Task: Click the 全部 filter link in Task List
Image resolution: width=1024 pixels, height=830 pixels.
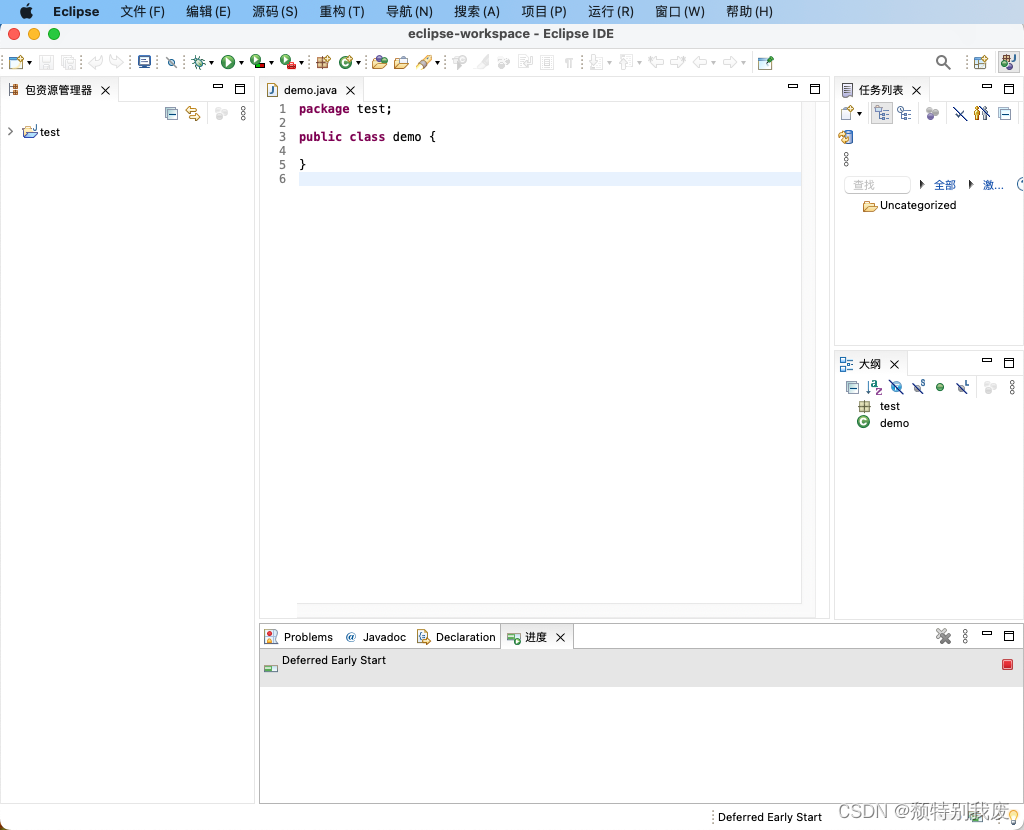Action: pos(944,185)
